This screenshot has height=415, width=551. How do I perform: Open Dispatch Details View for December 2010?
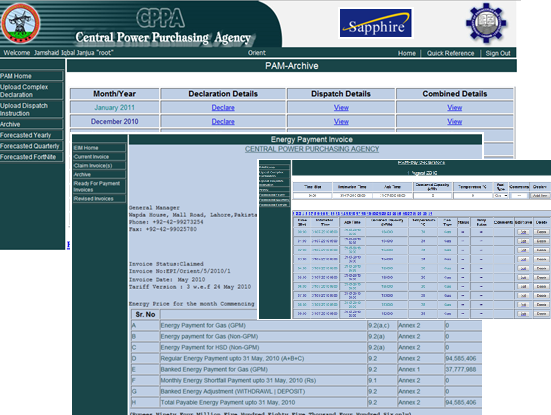(341, 122)
